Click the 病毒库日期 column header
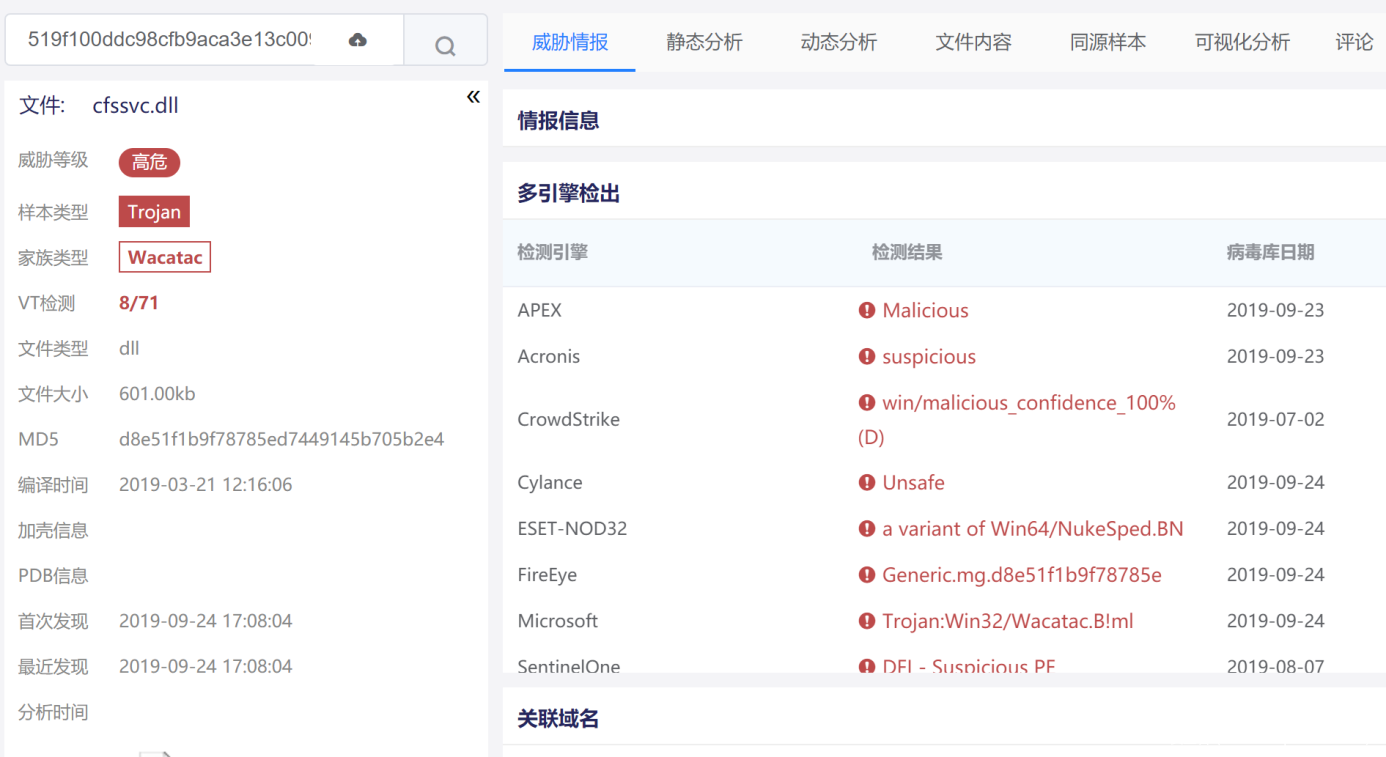This screenshot has width=1386, height=757. coord(1270,253)
